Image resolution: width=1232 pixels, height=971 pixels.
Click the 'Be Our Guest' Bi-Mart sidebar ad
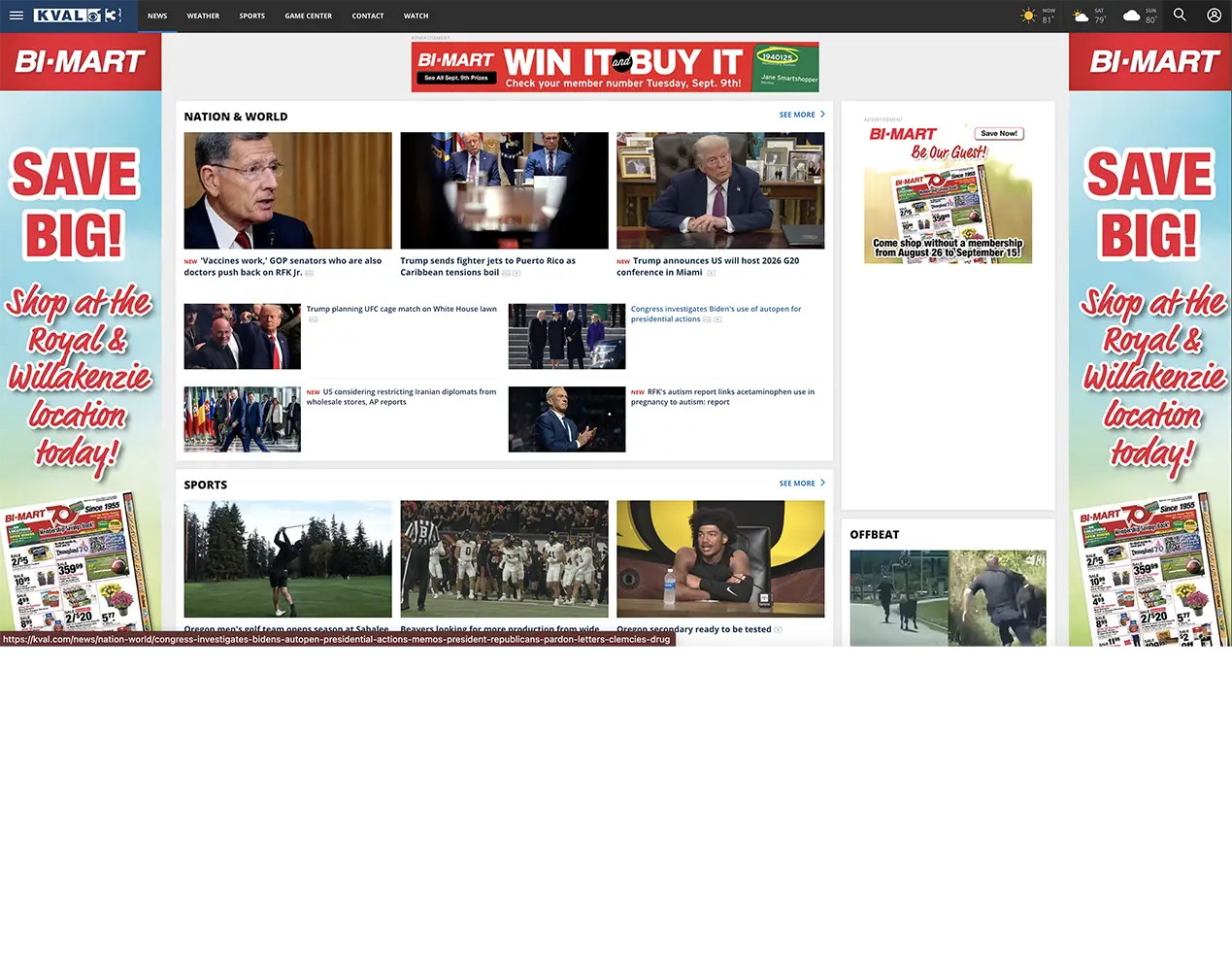949,193
